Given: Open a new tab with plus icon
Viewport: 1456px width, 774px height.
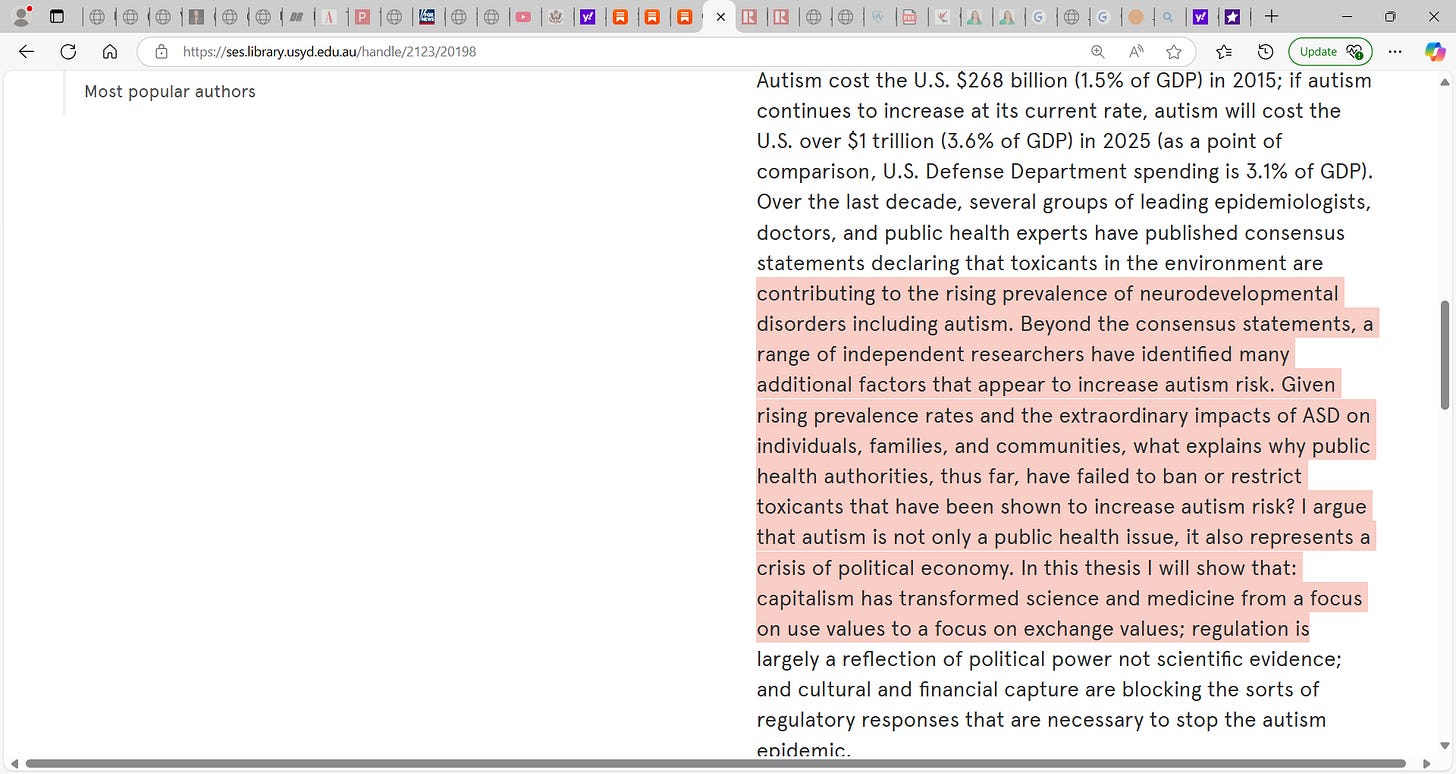Looking at the screenshot, I should coord(1271,17).
